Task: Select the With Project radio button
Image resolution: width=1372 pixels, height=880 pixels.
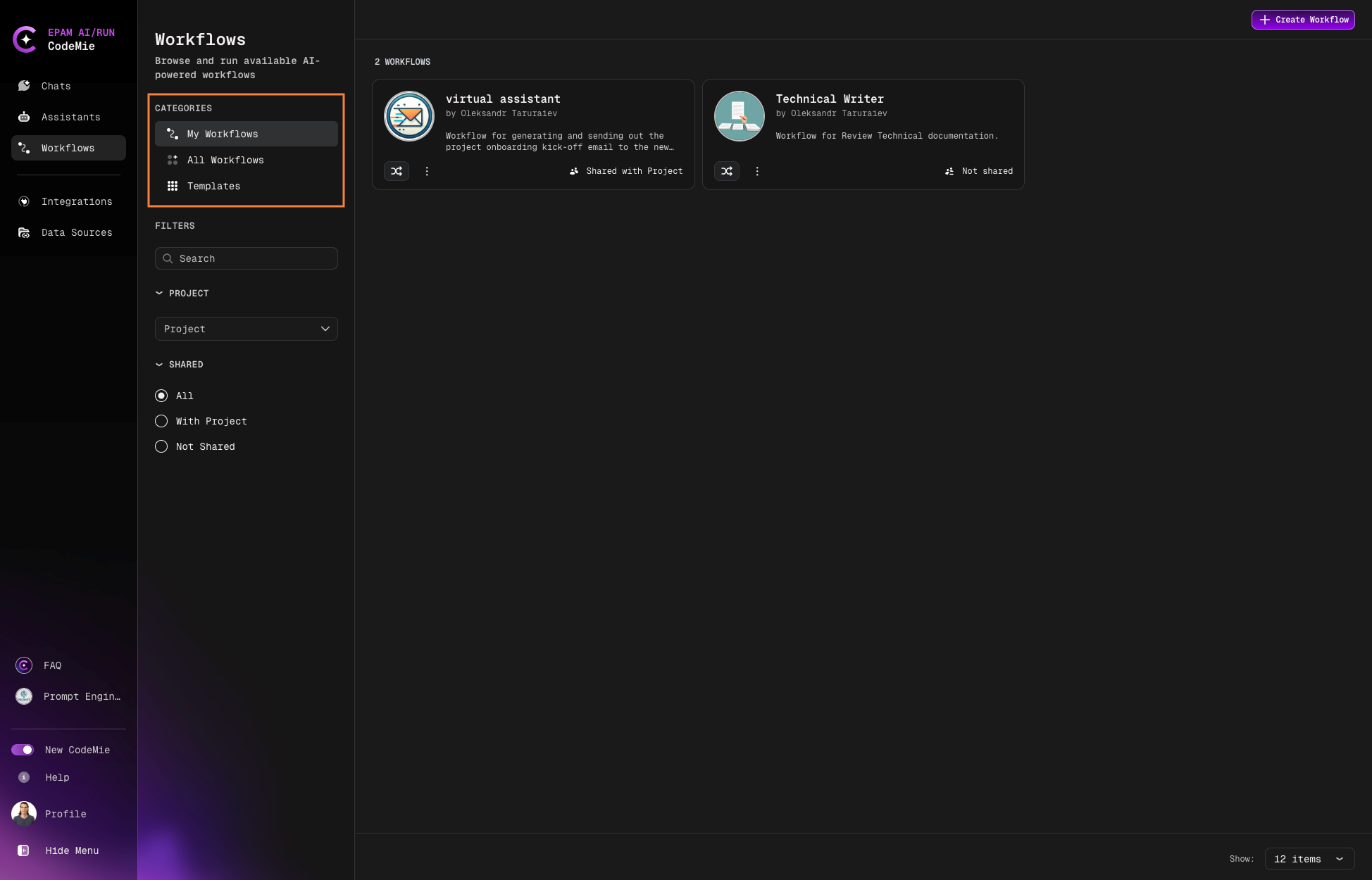Action: [x=161, y=421]
